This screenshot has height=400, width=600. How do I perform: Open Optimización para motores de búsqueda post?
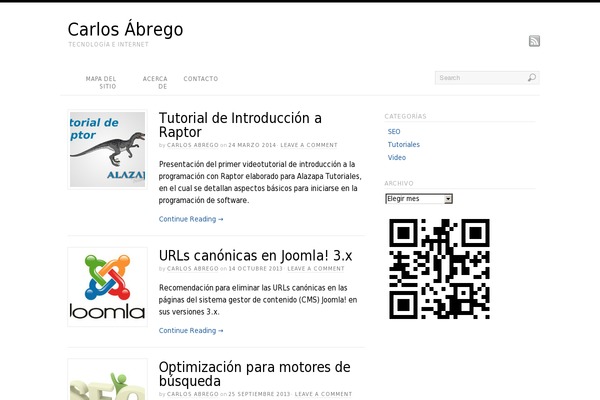pyautogui.click(x=254, y=374)
